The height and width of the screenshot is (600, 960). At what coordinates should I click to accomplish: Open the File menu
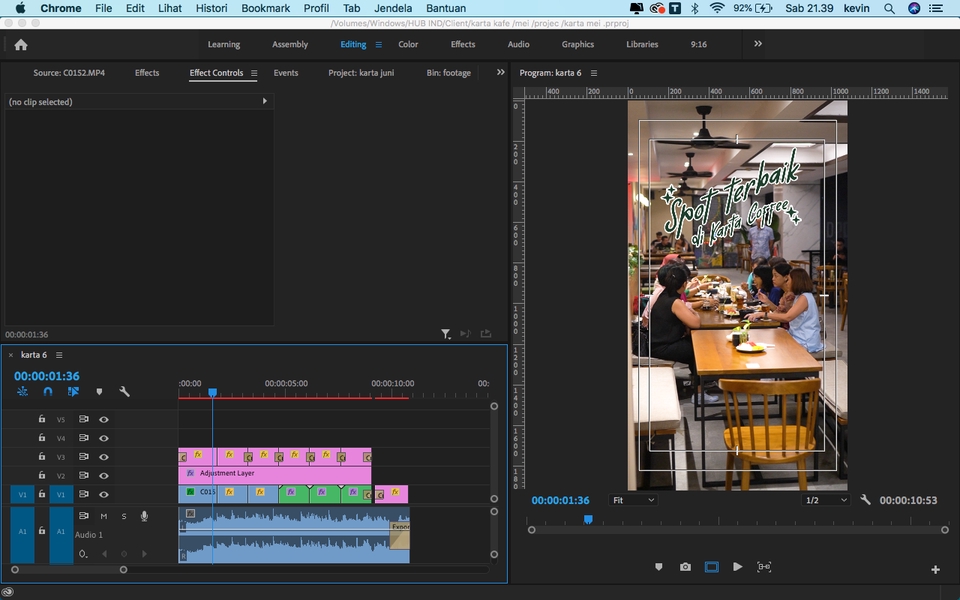[103, 8]
